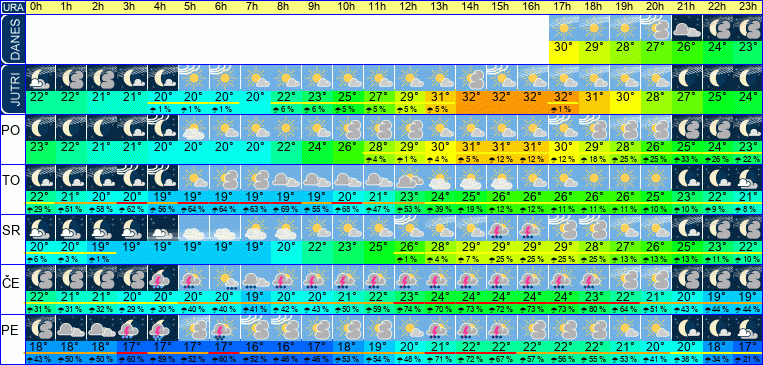763x365 pixels.
Task: Click the 80 % precipitation value in ČE row
Action: click(595, 309)
